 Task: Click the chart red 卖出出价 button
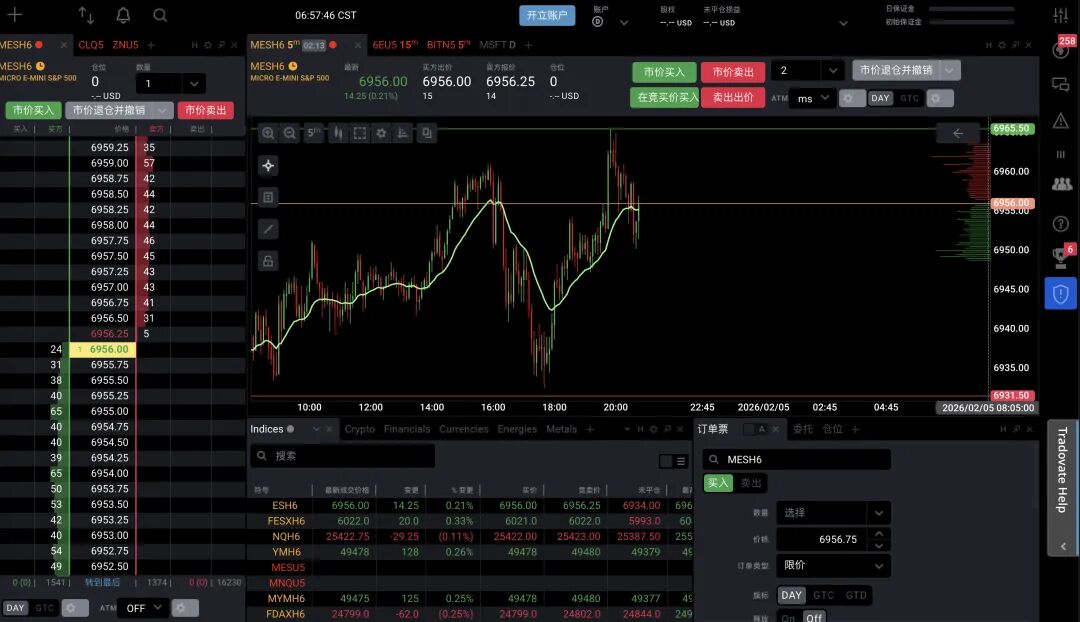pos(733,97)
